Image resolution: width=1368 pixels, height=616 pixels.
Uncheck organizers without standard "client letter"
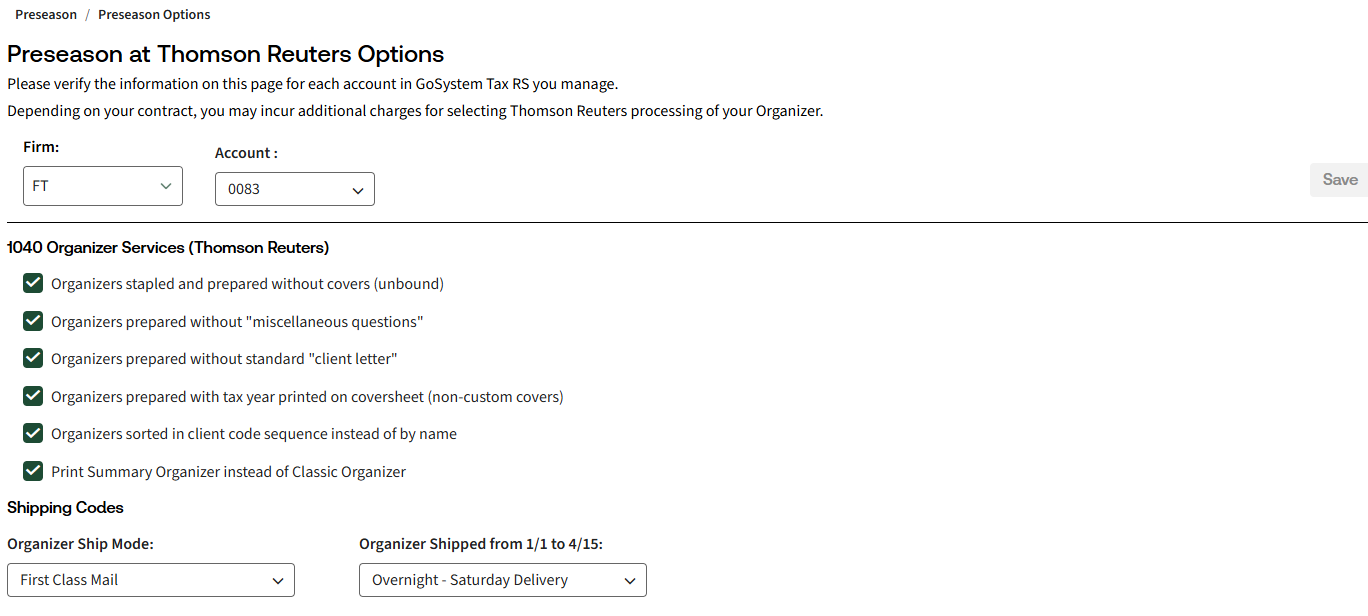(33, 358)
